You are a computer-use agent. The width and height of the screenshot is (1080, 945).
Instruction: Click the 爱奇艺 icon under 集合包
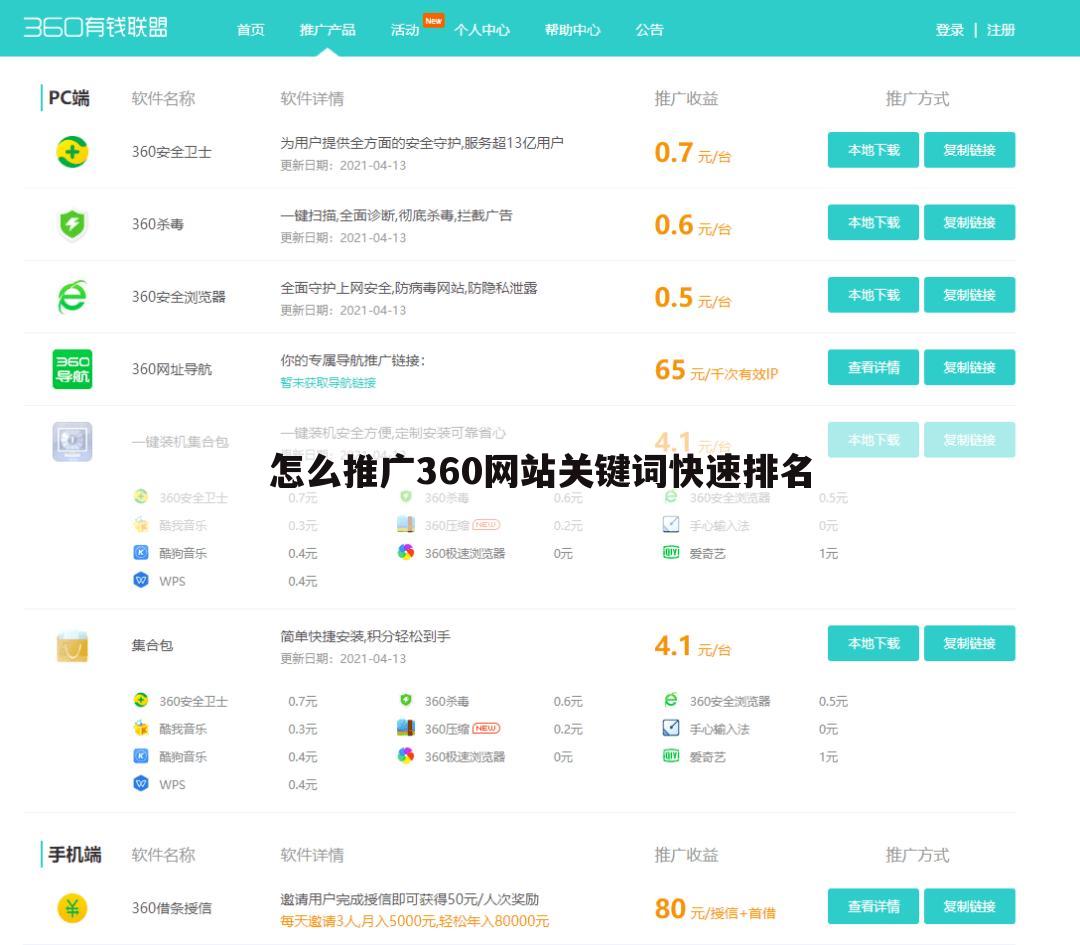pos(671,756)
